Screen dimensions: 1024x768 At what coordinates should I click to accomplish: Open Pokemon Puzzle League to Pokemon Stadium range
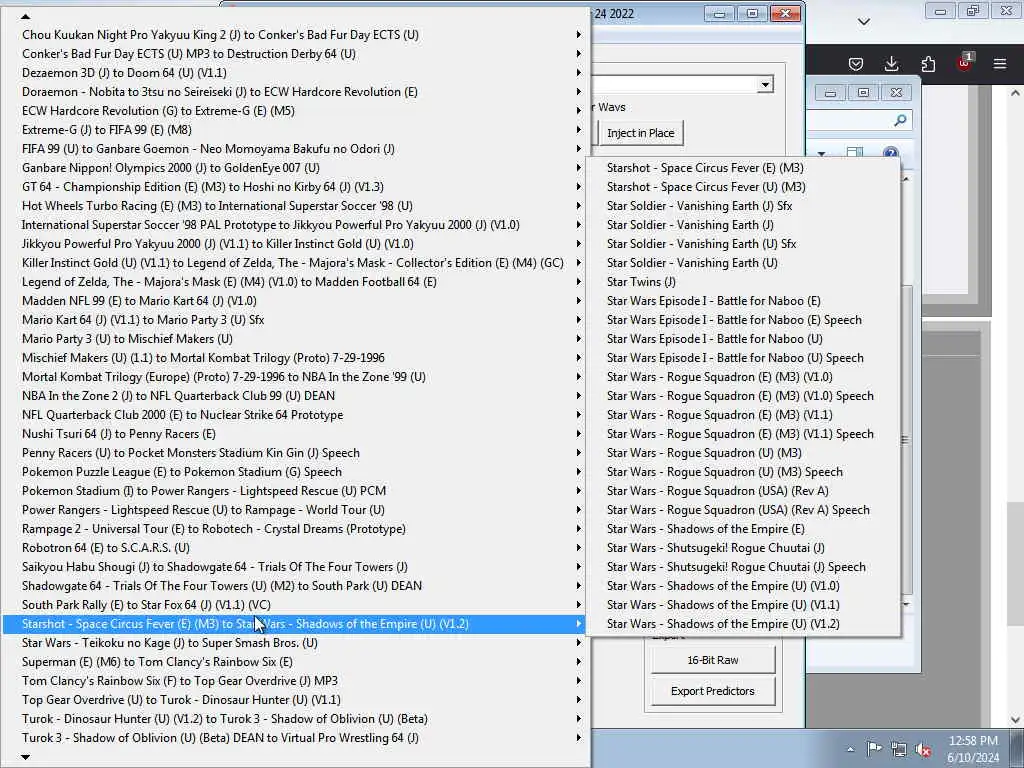coord(296,472)
